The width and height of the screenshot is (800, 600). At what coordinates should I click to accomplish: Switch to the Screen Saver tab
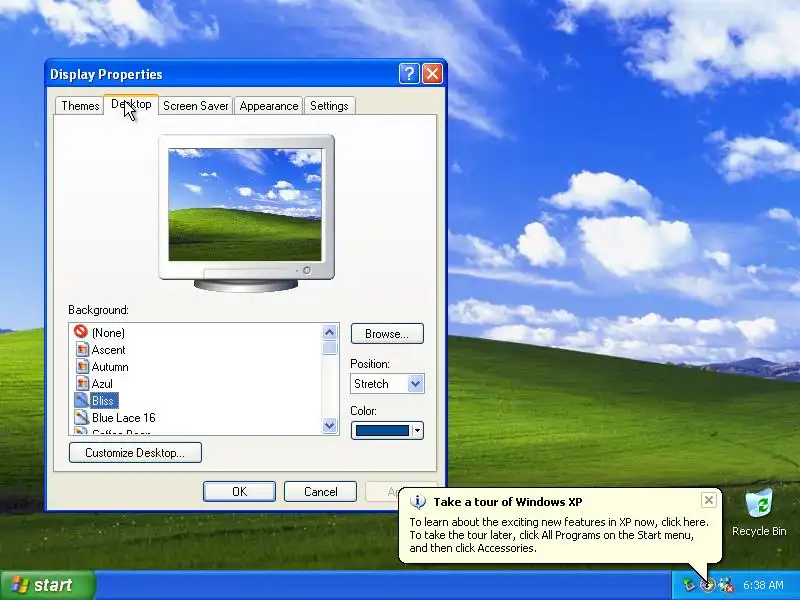195,106
